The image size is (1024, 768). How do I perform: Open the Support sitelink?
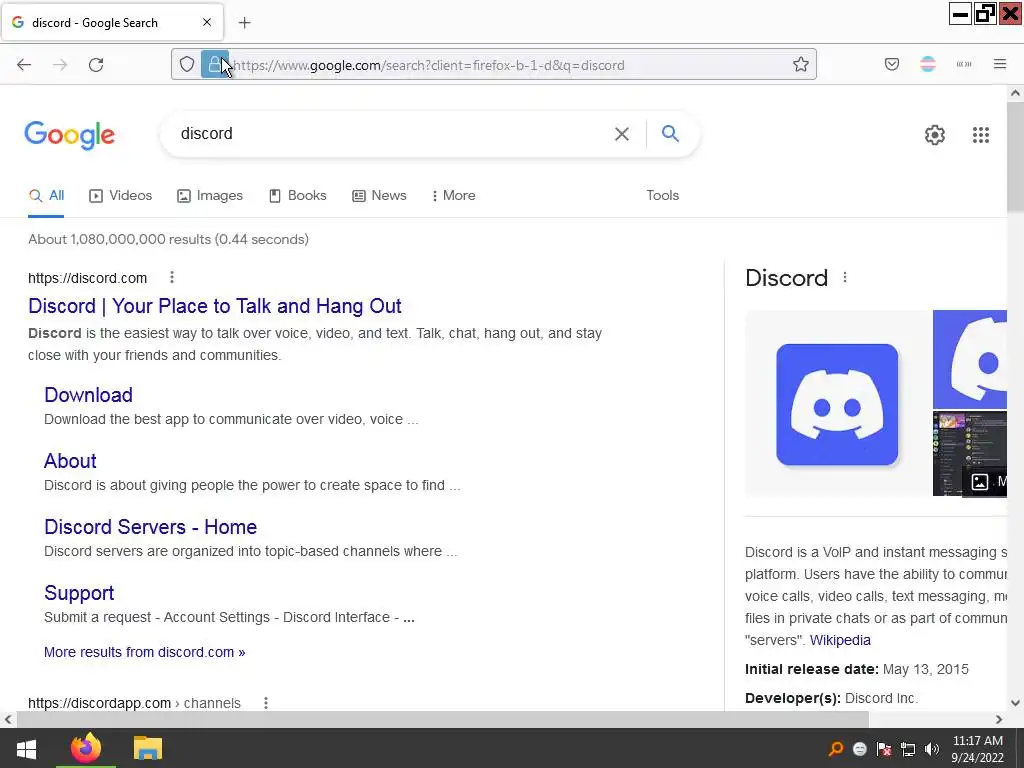point(79,592)
